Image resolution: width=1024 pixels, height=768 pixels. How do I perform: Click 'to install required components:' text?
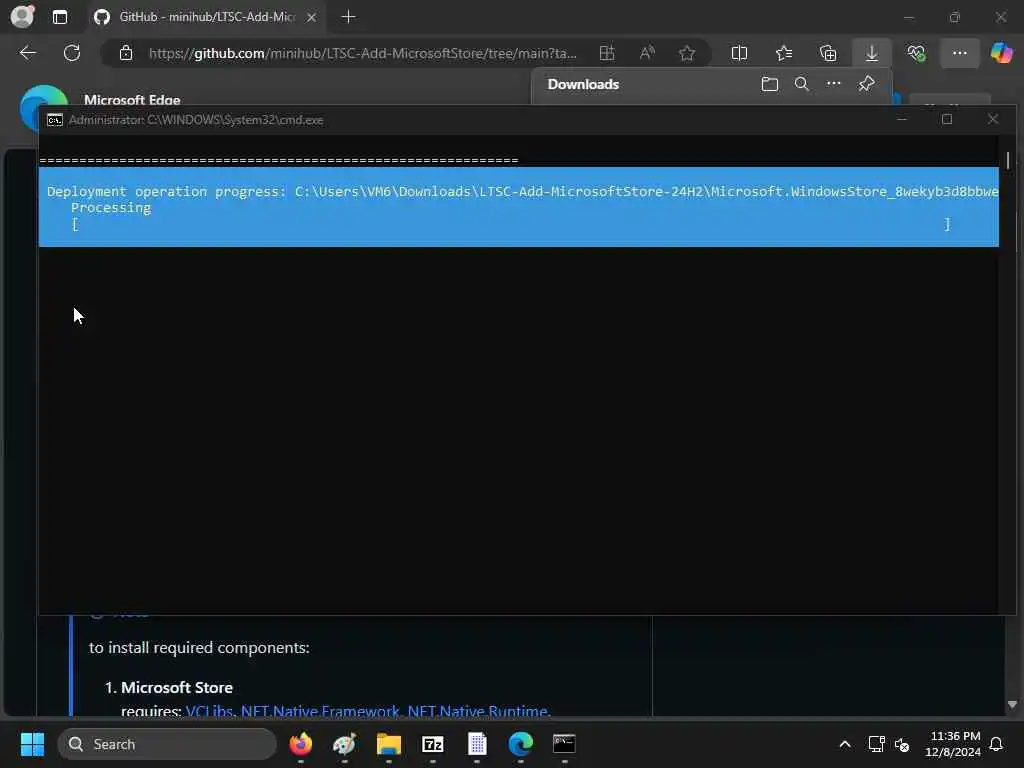click(x=199, y=648)
